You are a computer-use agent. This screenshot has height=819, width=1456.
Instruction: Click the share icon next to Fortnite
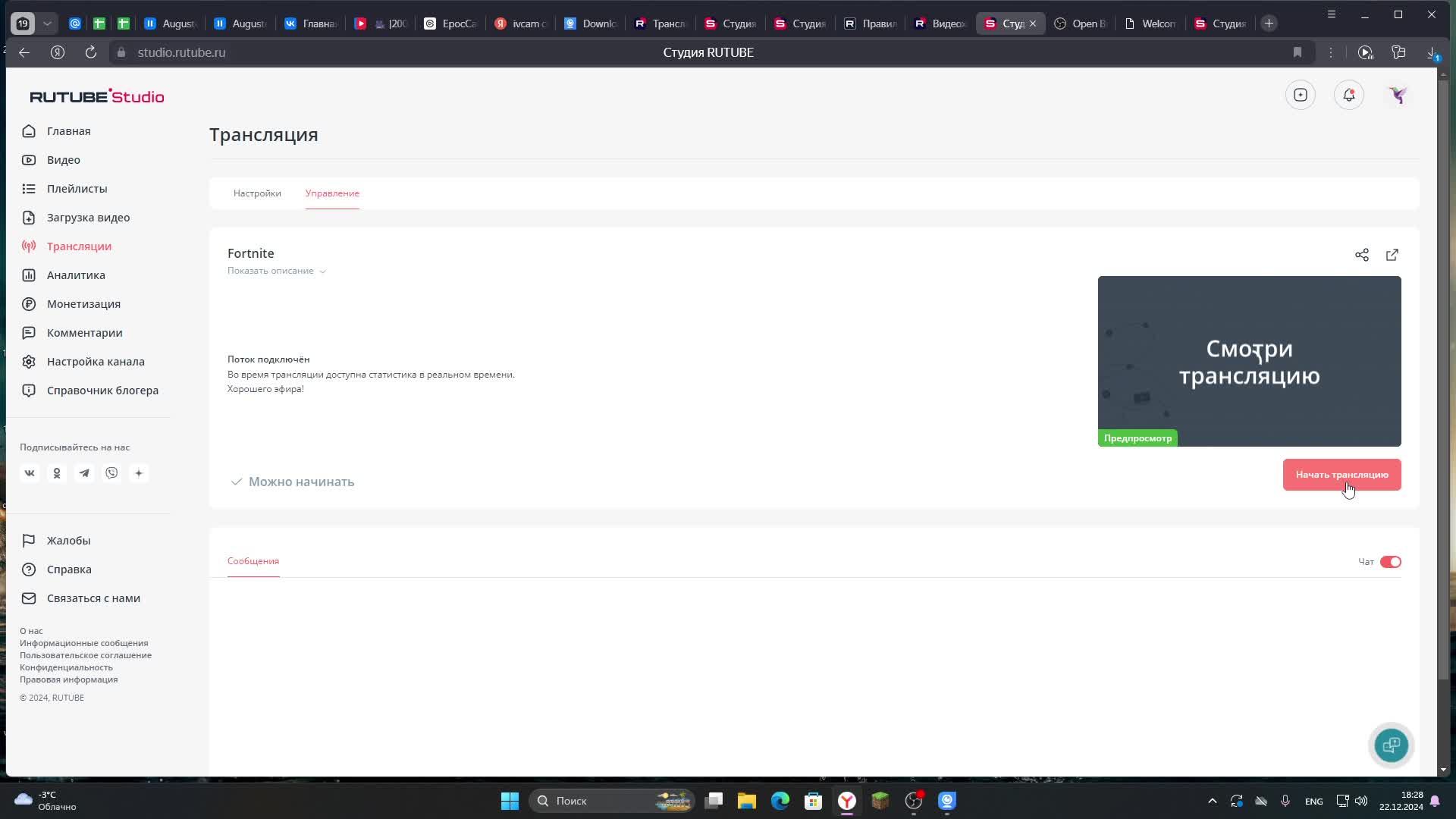click(x=1362, y=255)
